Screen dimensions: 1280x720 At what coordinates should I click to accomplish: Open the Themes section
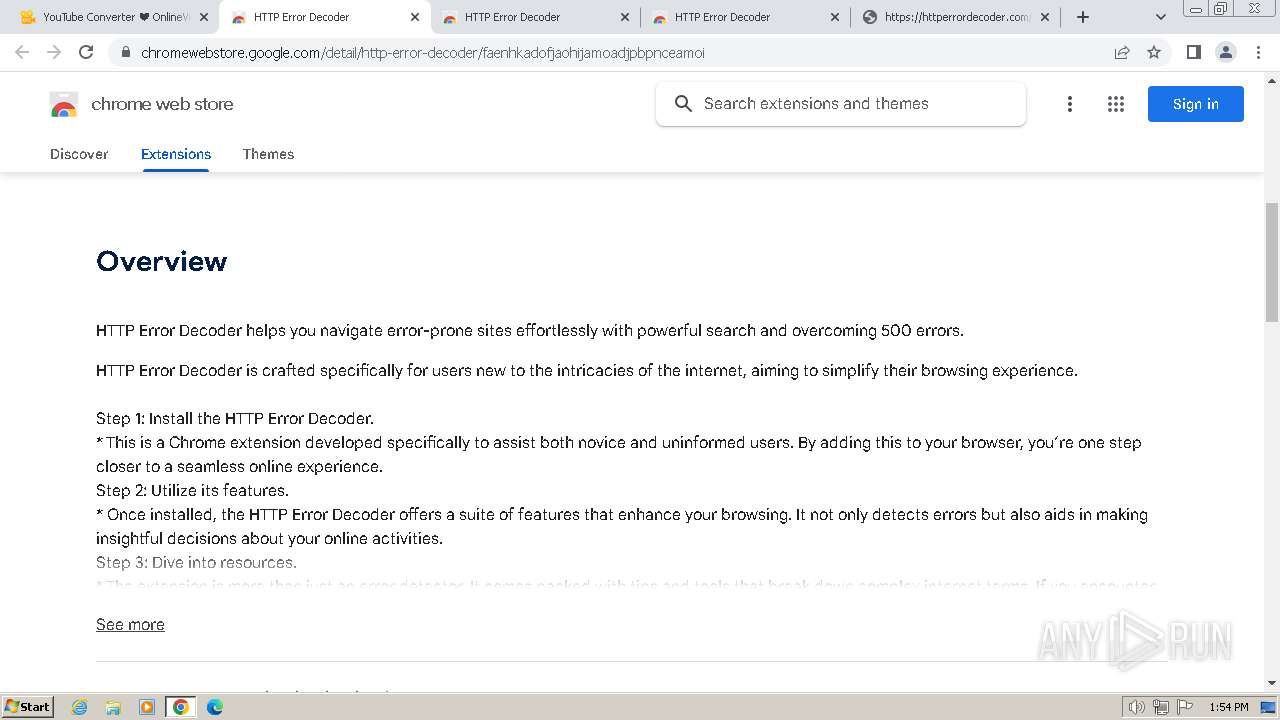pyautogui.click(x=268, y=154)
